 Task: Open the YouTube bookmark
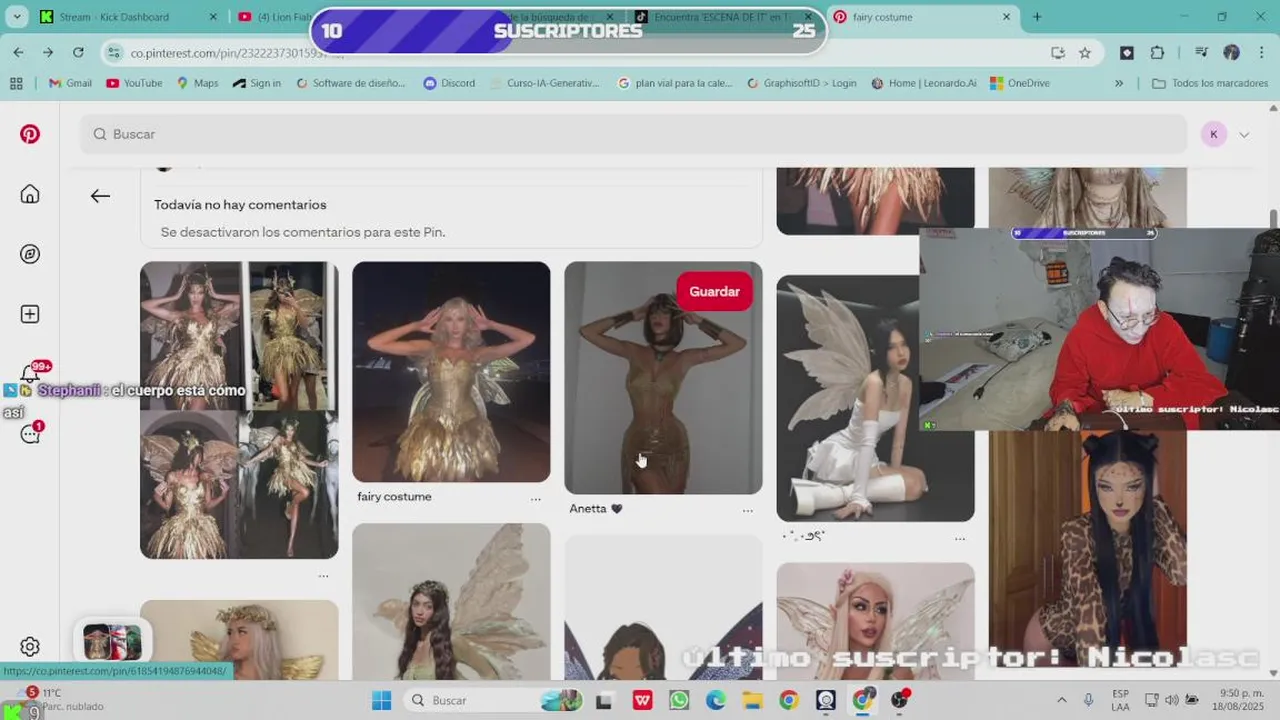coord(134,83)
